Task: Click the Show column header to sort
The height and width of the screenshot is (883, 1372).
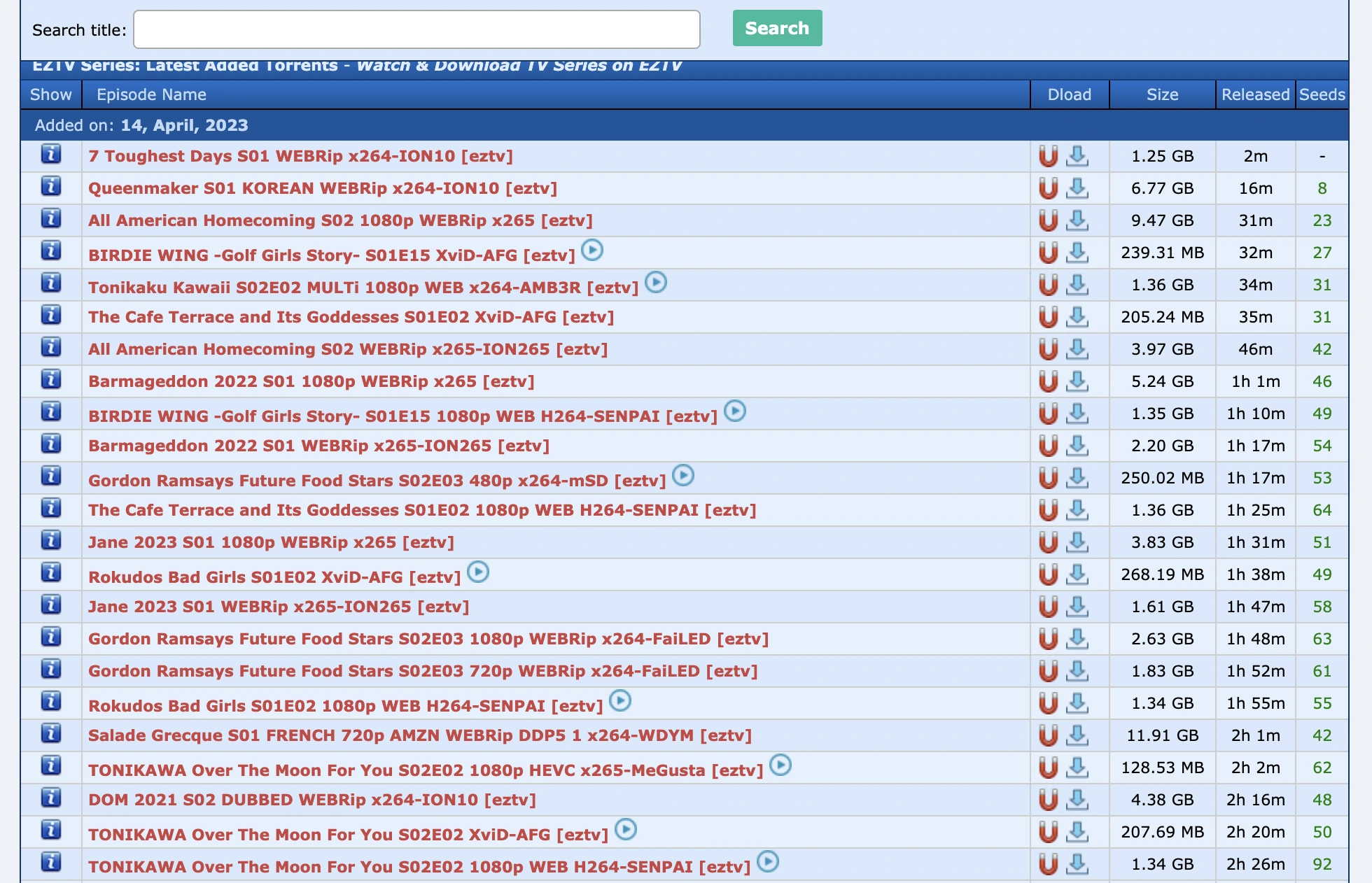Action: [50, 94]
